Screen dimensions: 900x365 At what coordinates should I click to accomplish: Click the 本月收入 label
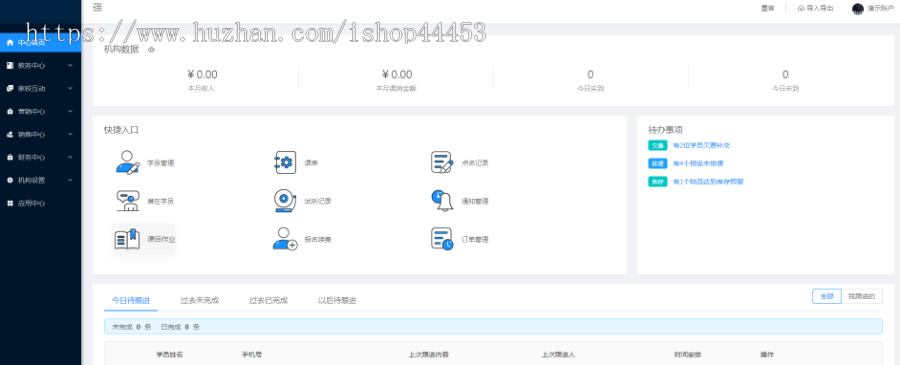pos(201,88)
